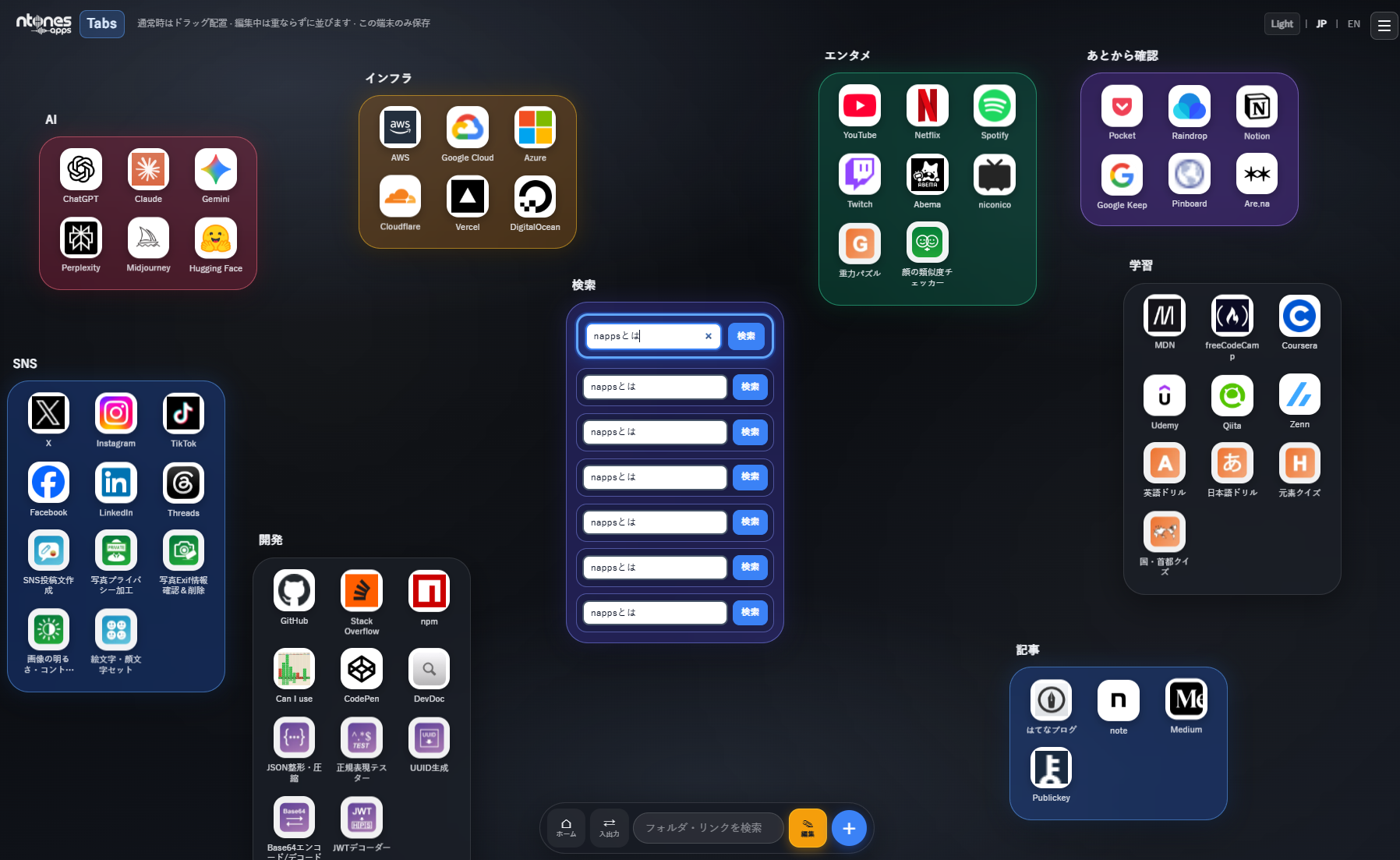This screenshot has width=1400, height=860.
Task: Switch to the Light theme
Action: [1282, 24]
